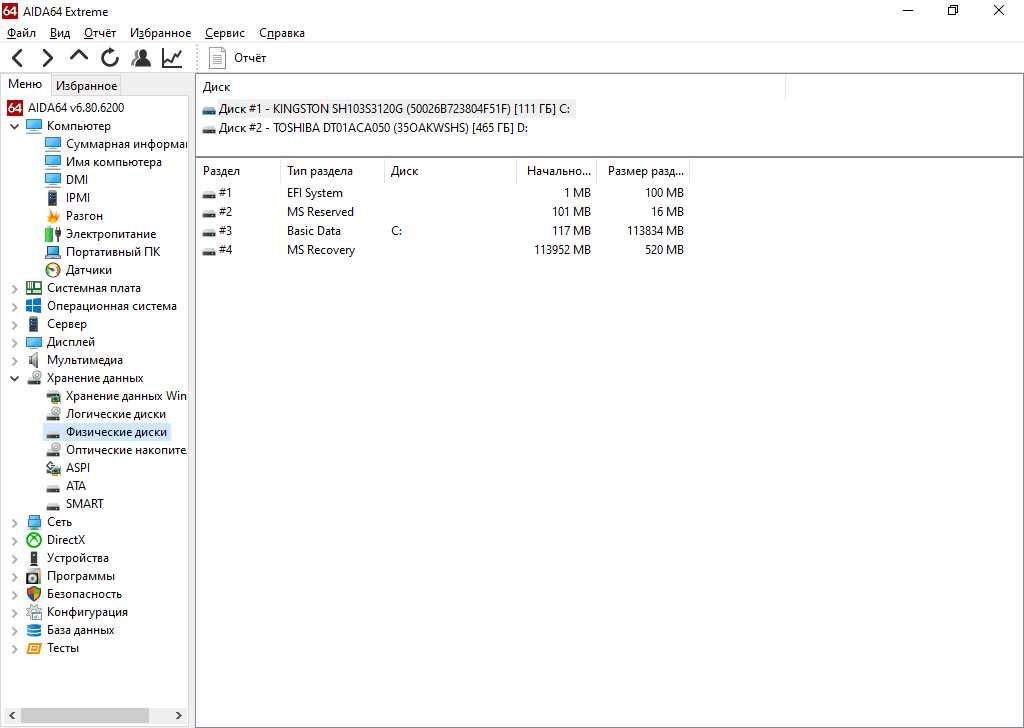Click the Оптические накопители disc icon

53,450
